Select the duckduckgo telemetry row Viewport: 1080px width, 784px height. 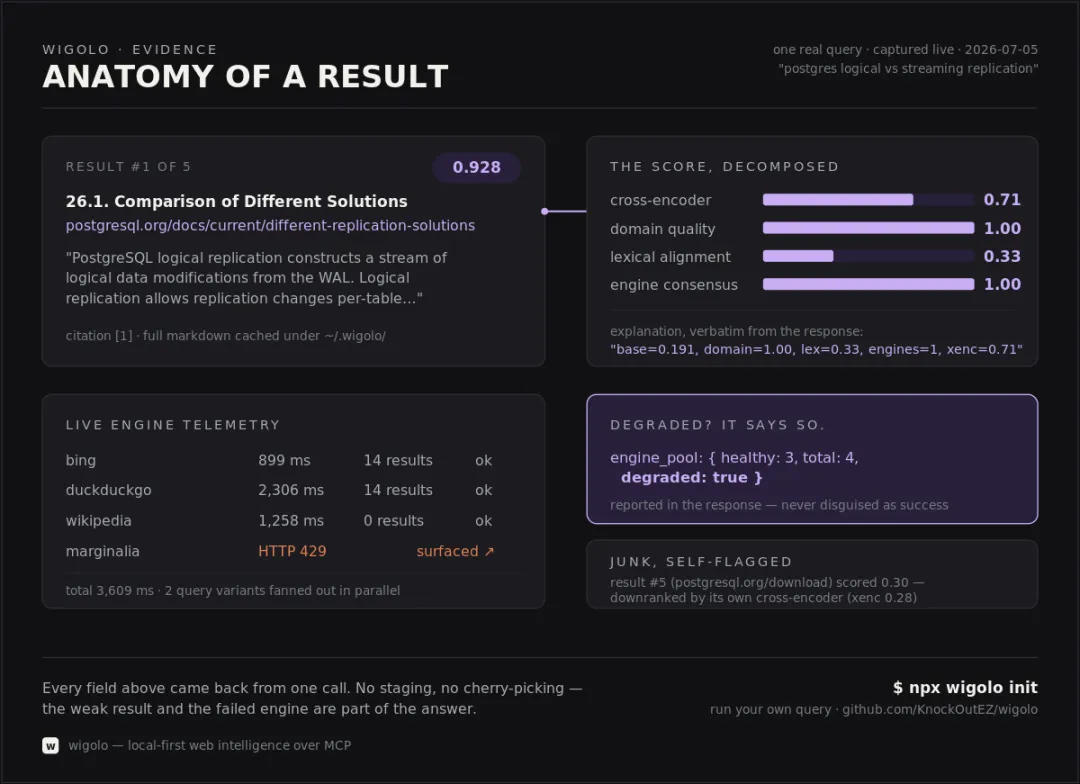279,490
